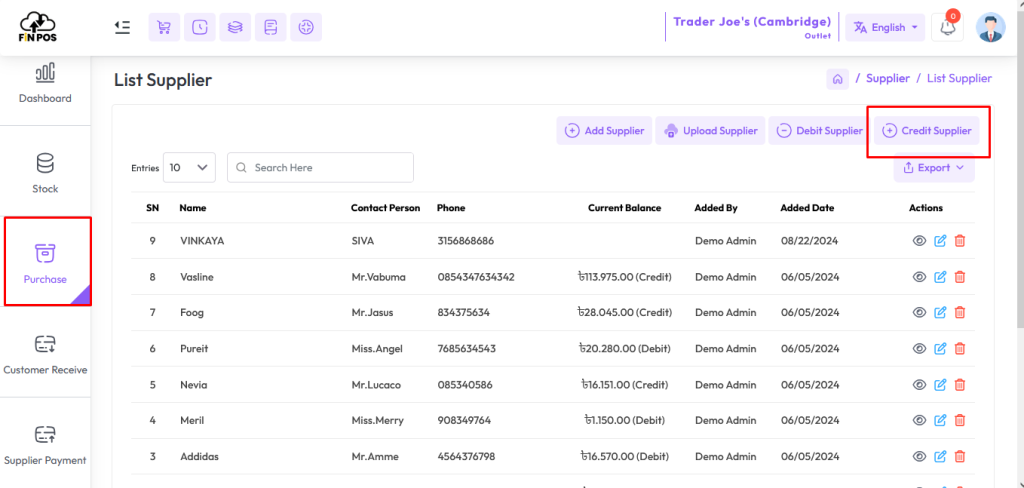Delete the Foog supplier
The image size is (1024, 488).
pyautogui.click(x=959, y=313)
